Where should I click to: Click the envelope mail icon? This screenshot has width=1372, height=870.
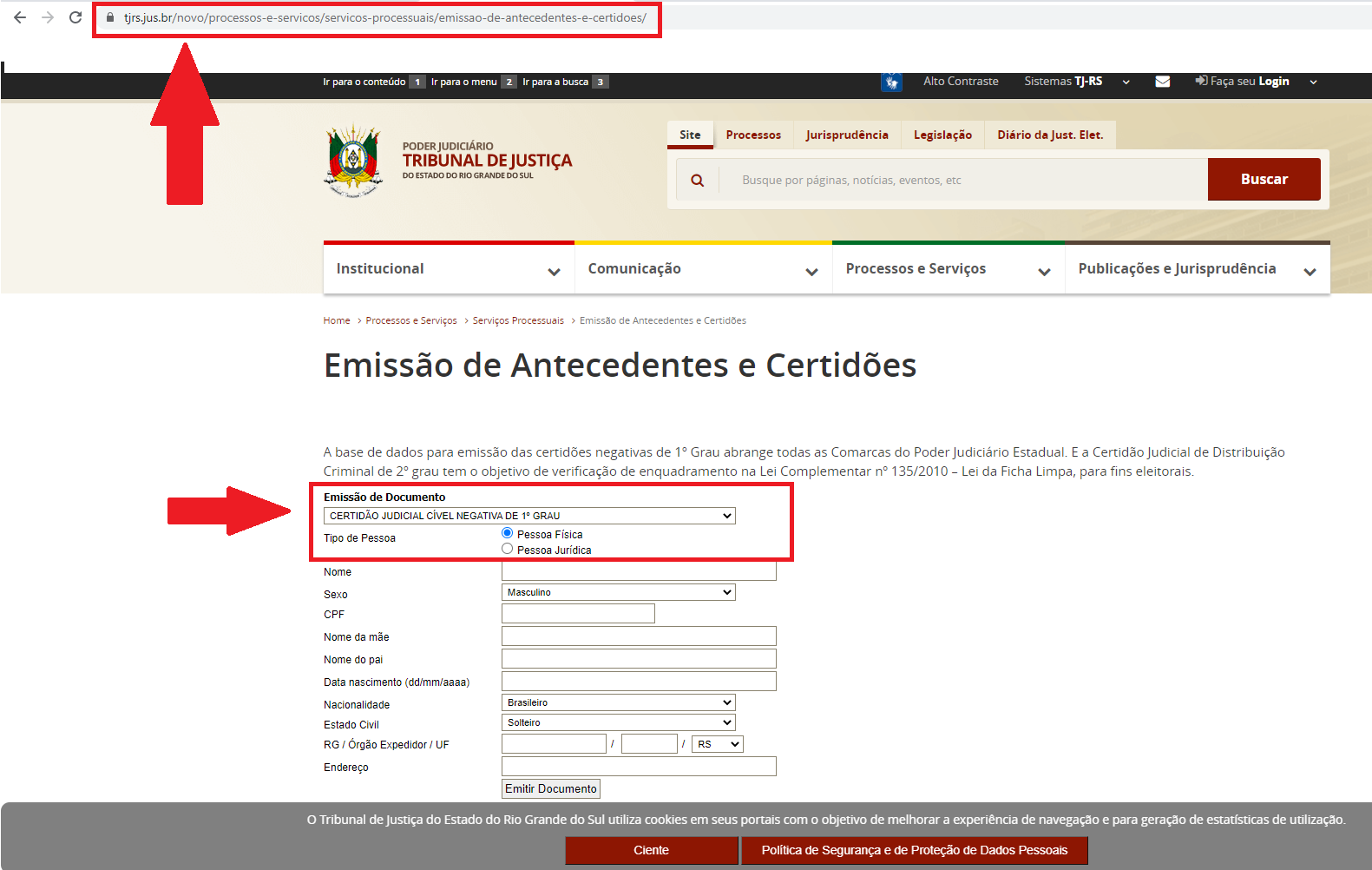pos(1163,82)
